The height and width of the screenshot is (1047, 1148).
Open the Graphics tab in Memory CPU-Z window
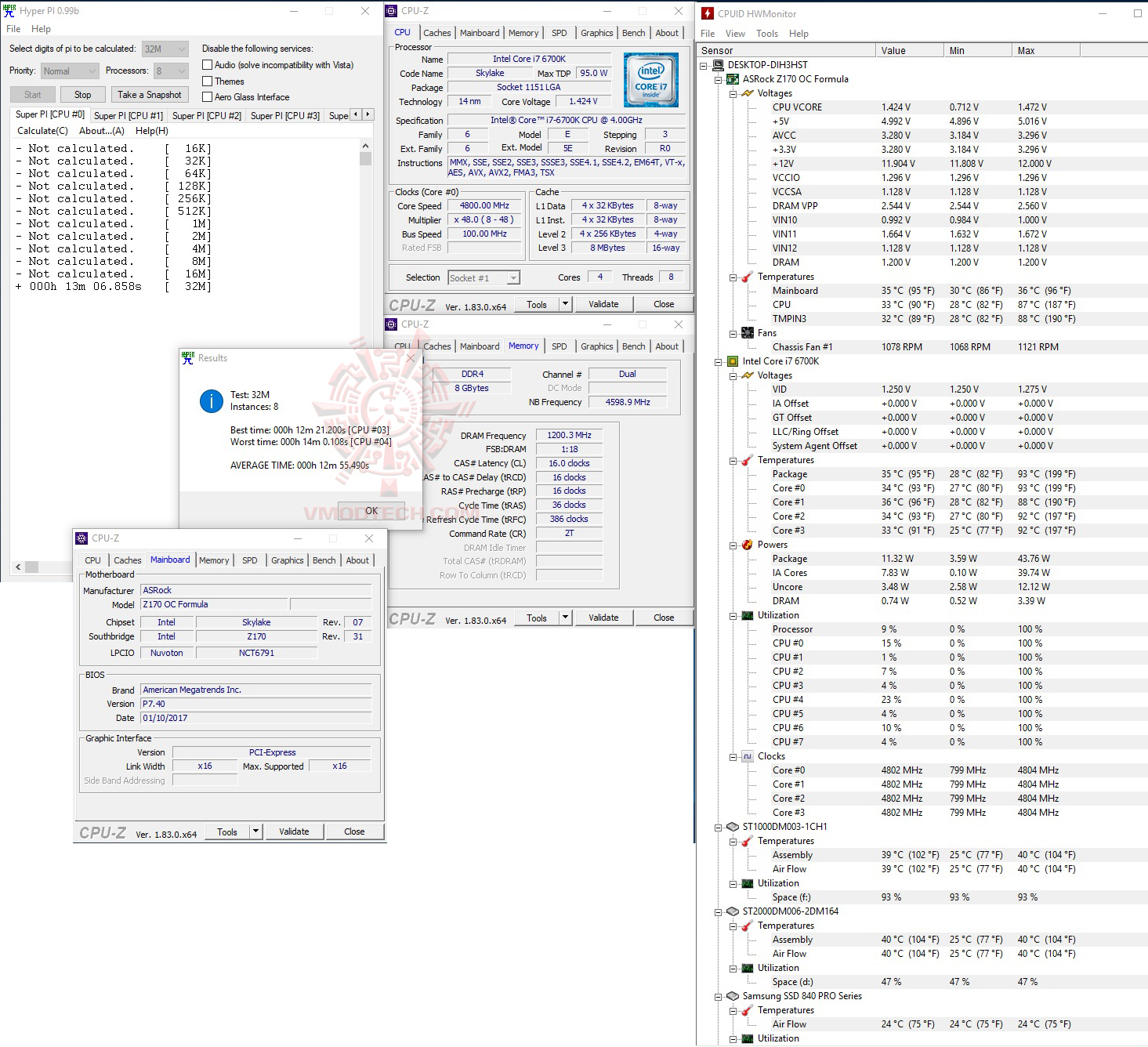point(596,346)
